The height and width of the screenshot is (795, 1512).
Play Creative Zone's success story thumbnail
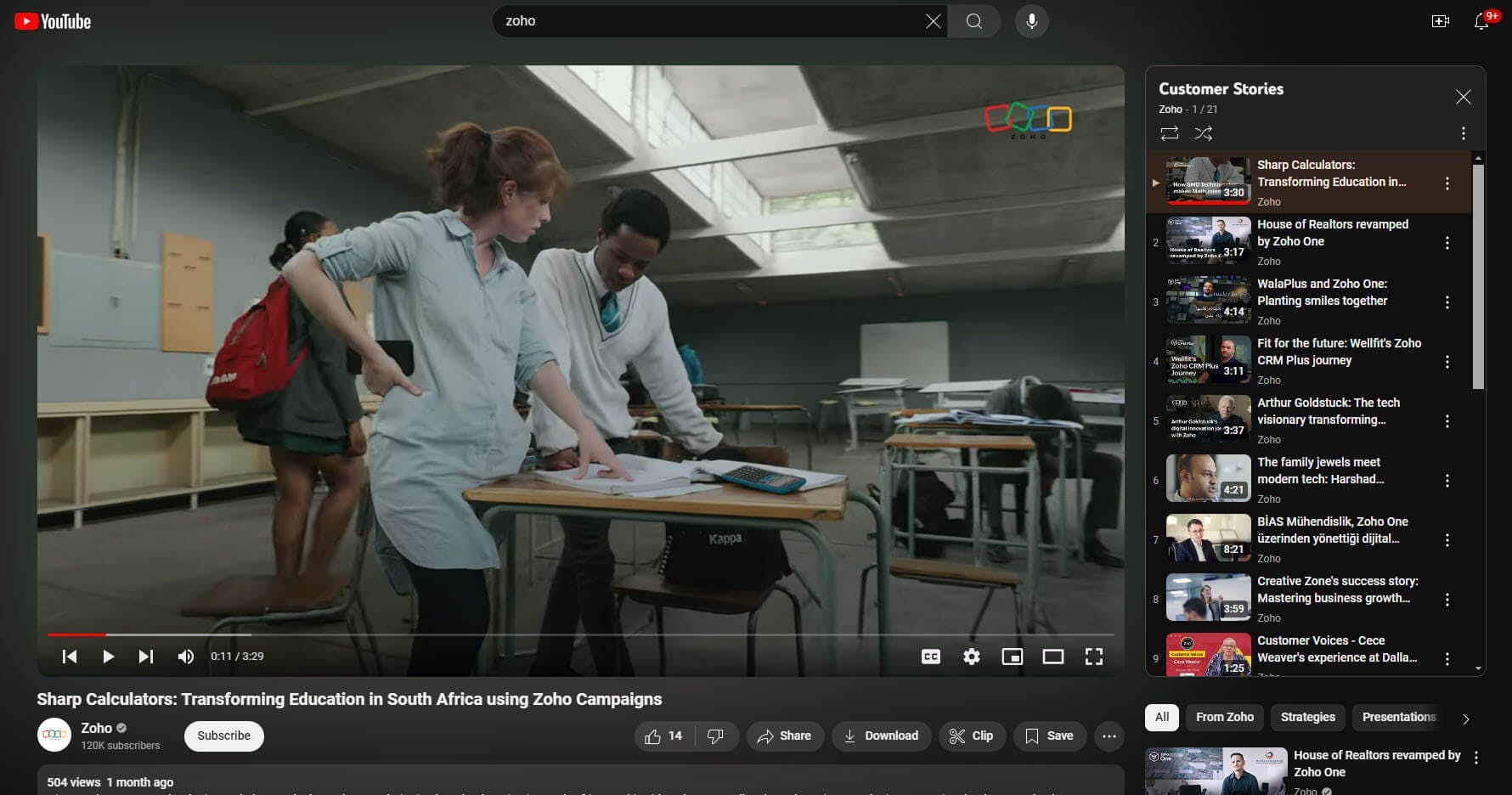tap(1208, 597)
